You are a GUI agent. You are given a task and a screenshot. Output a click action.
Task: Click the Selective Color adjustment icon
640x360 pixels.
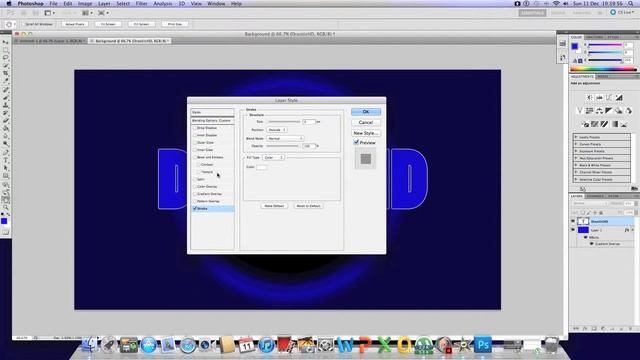pos(624,124)
